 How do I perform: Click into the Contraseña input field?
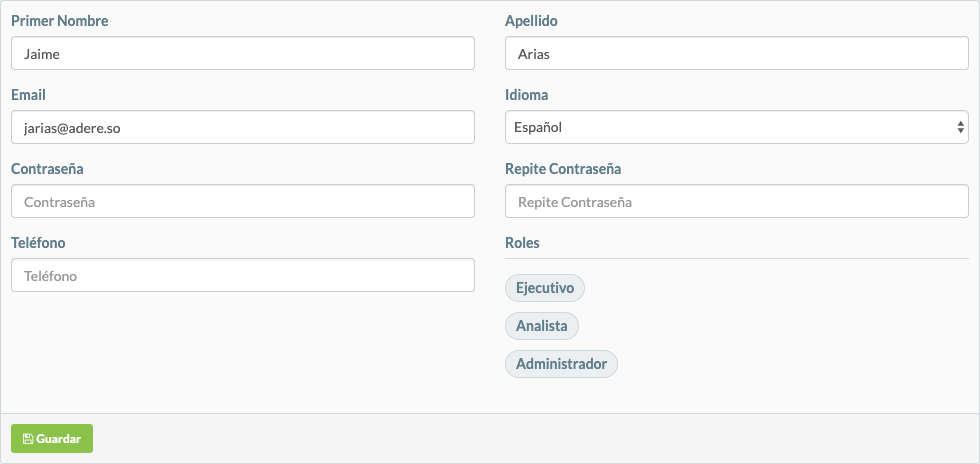click(x=242, y=201)
